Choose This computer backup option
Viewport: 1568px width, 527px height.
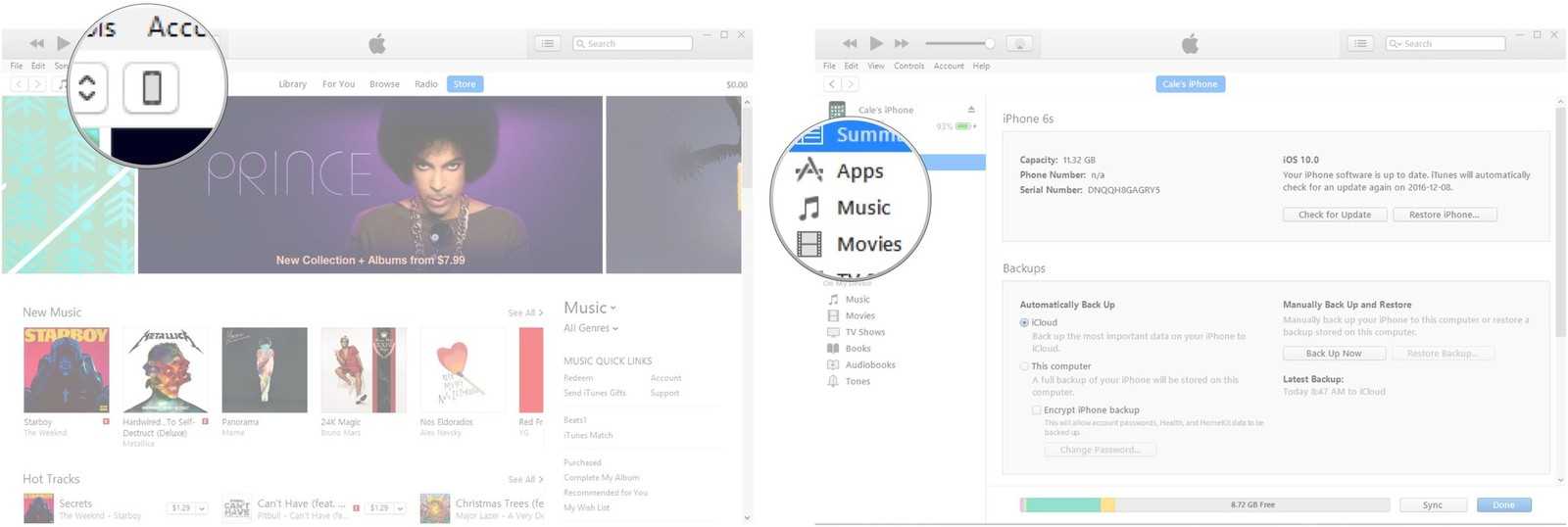click(x=1024, y=366)
